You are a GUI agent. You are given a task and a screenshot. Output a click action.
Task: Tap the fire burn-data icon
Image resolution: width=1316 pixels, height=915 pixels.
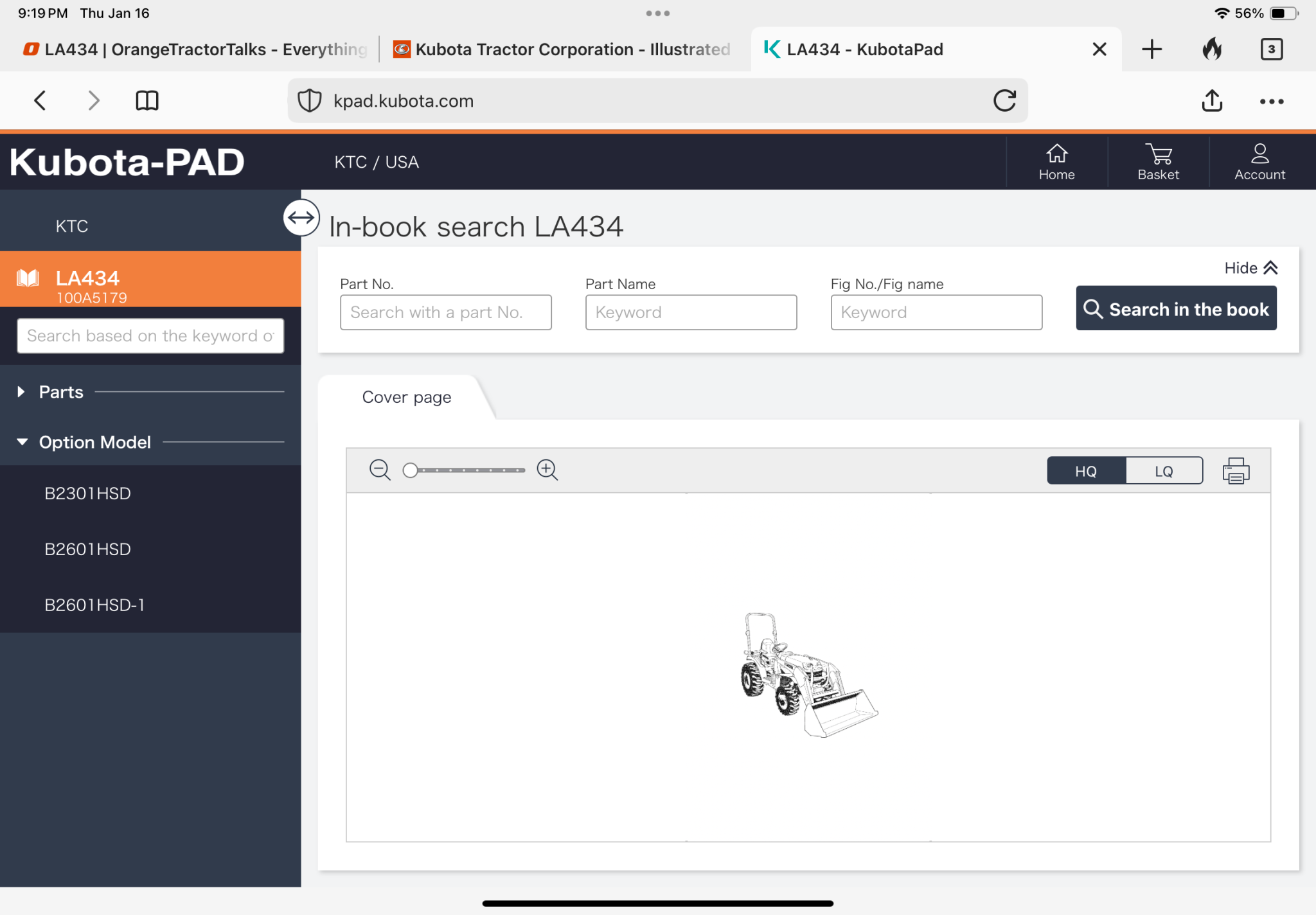tap(1212, 49)
